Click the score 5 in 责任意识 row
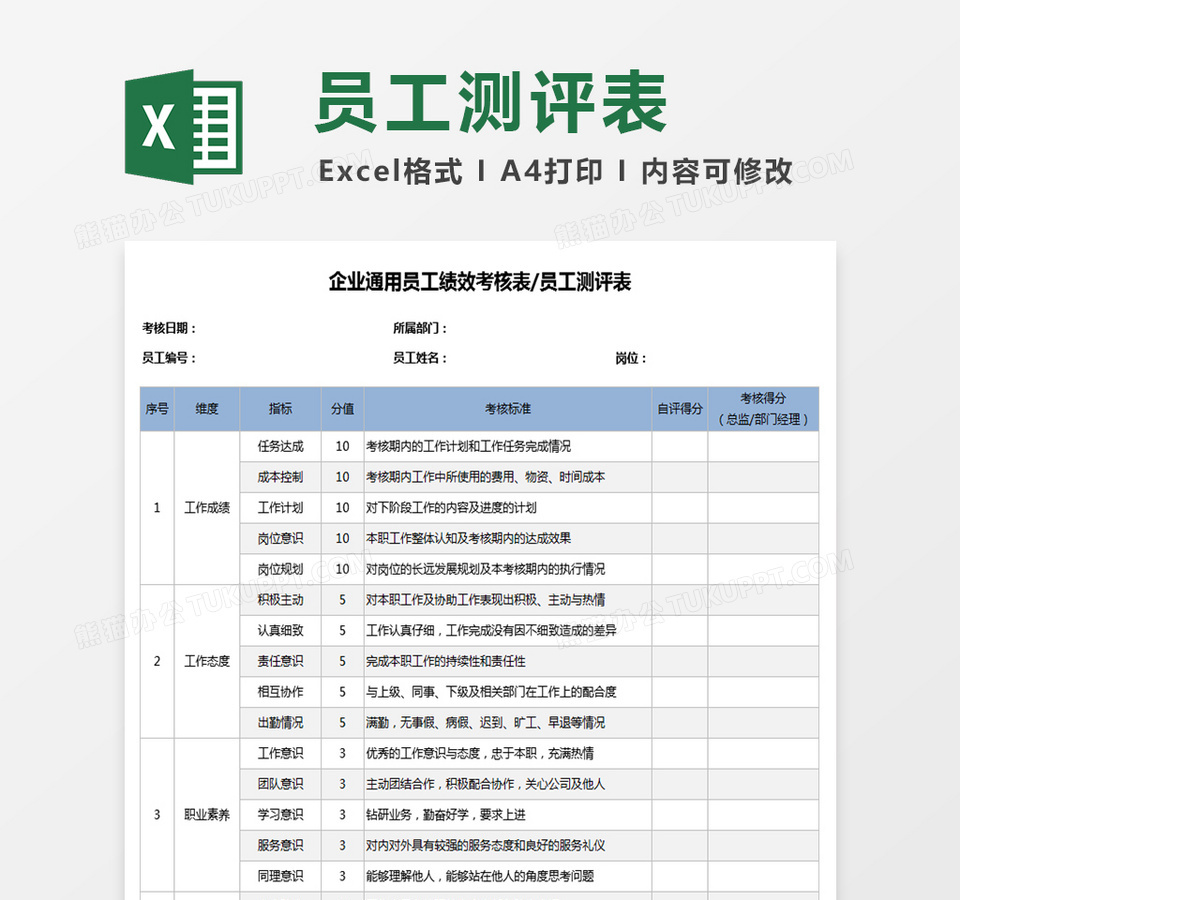 343,661
